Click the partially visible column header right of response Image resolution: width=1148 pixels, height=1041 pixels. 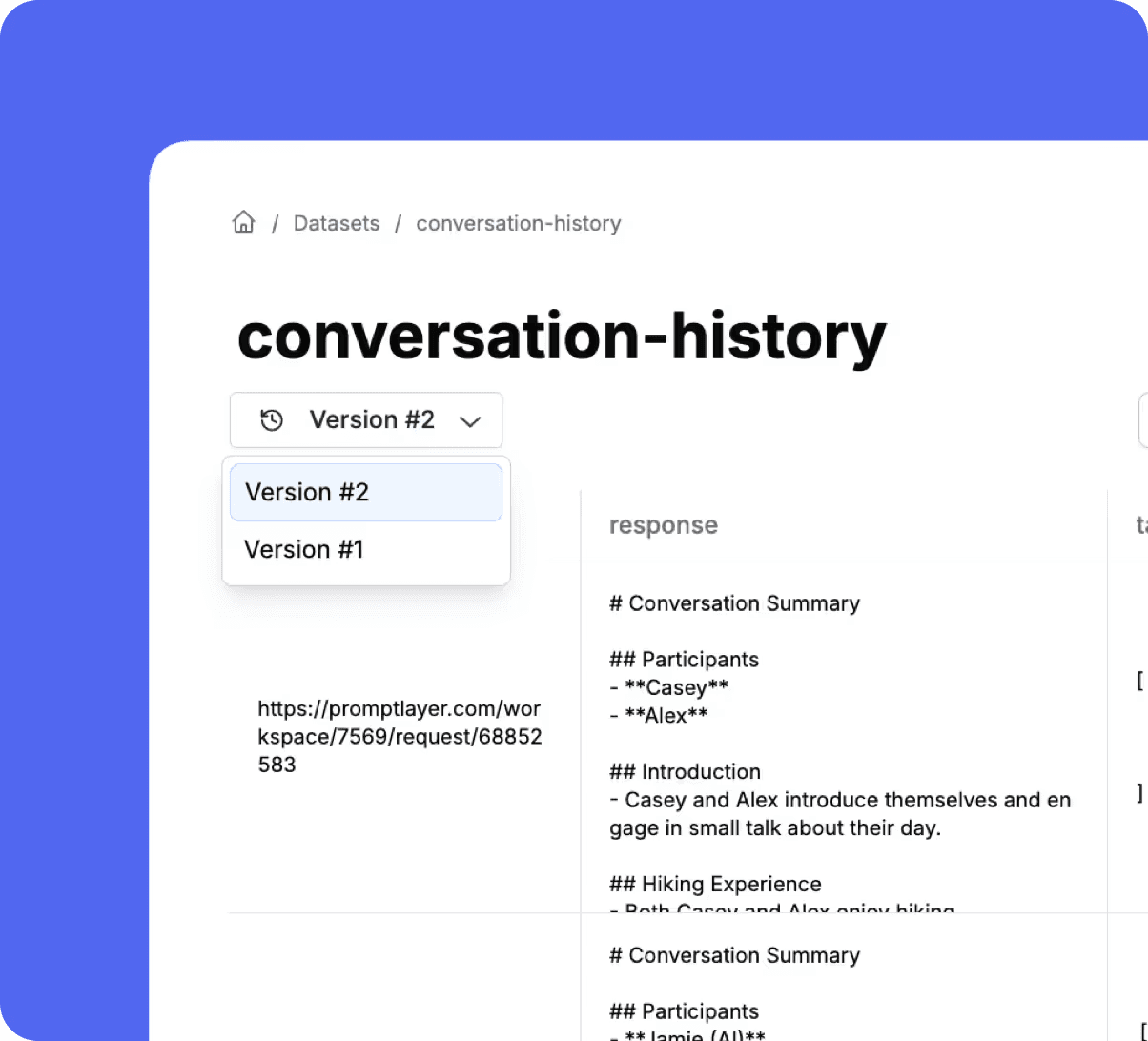tap(1140, 525)
